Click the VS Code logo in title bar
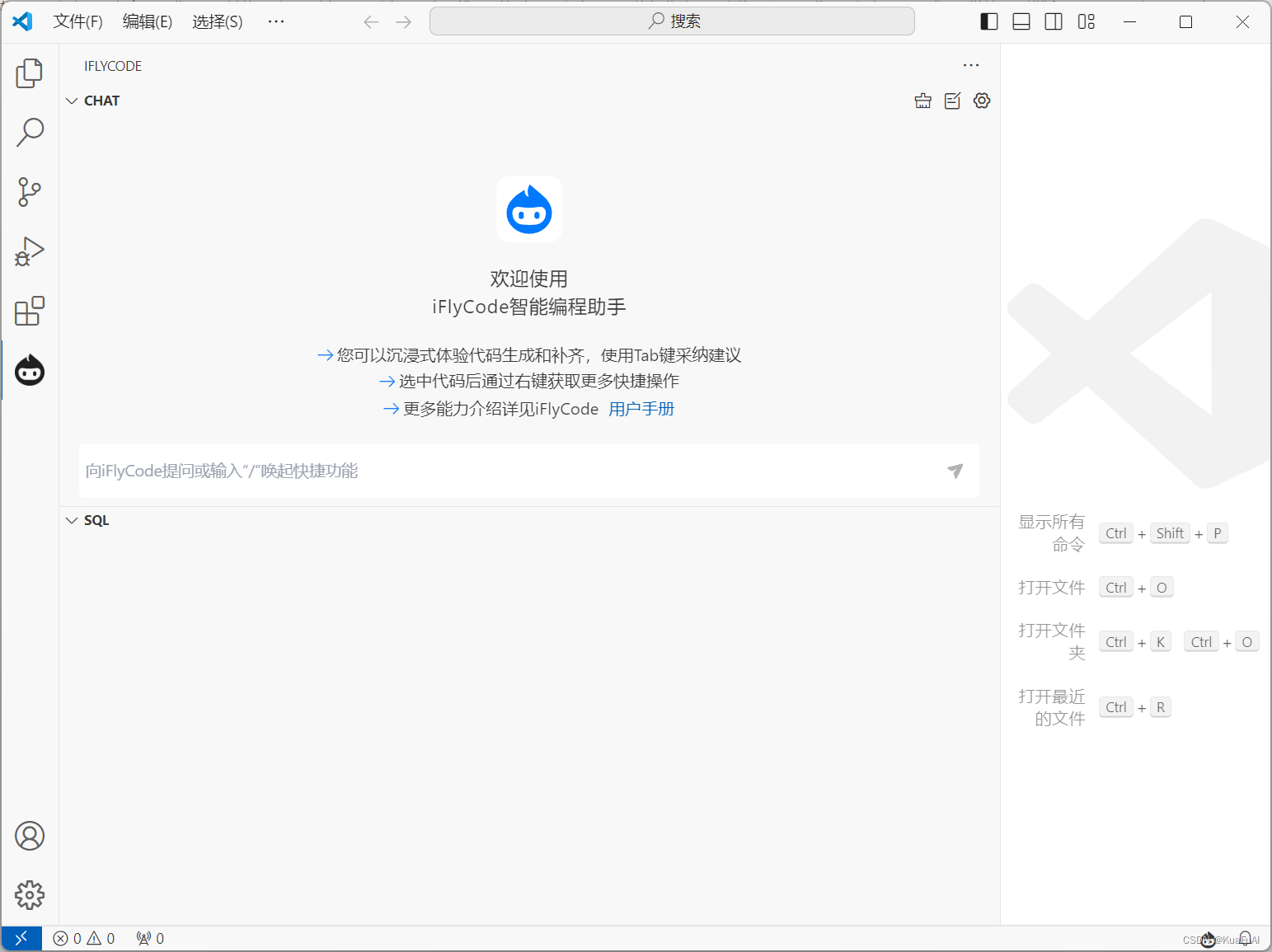This screenshot has height=952, width=1272. point(22,21)
